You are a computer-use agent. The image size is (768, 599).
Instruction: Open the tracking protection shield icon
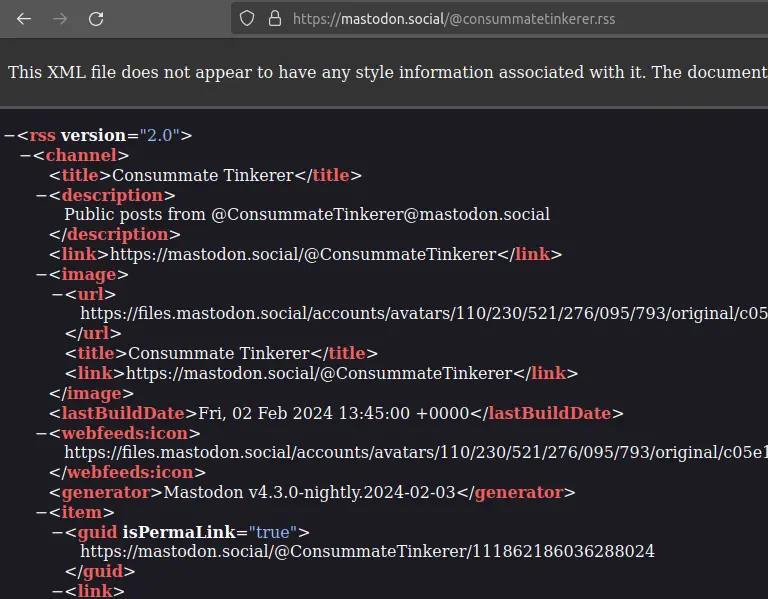pyautogui.click(x=247, y=19)
